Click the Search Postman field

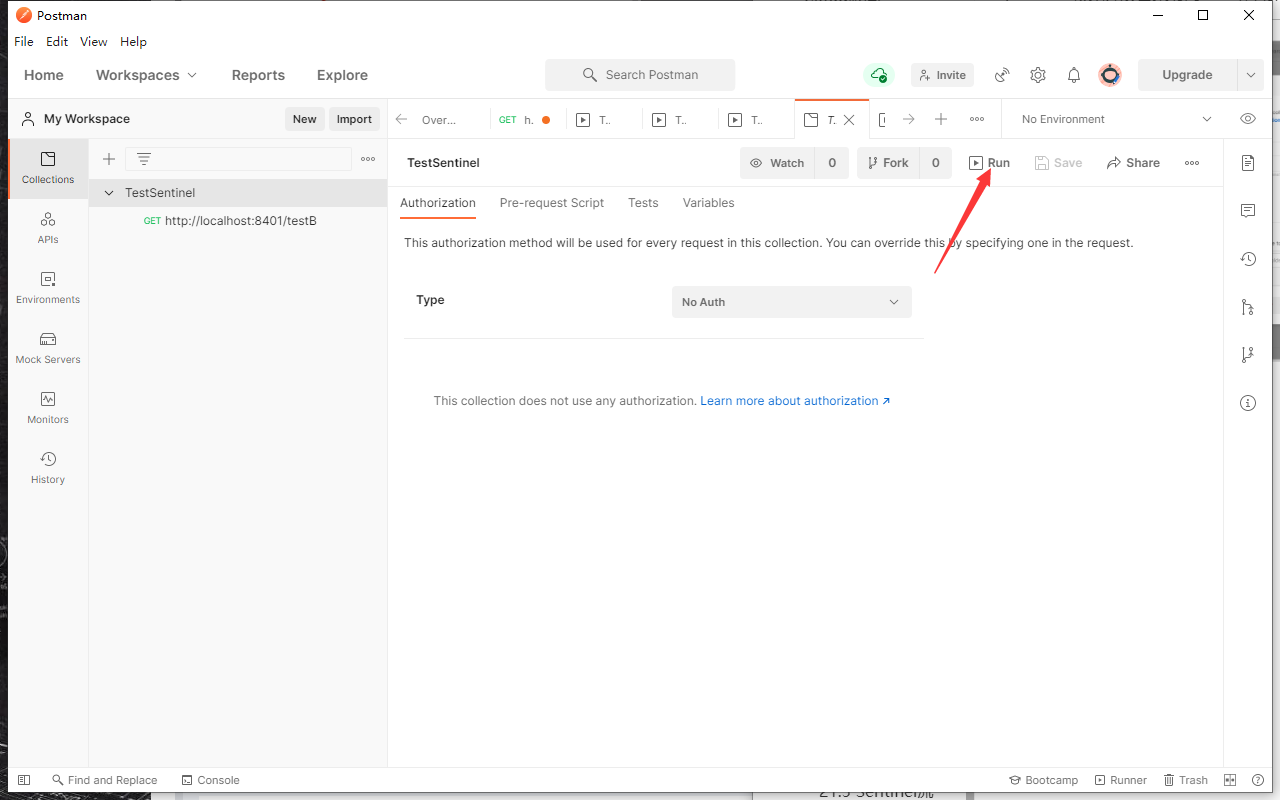(x=640, y=75)
